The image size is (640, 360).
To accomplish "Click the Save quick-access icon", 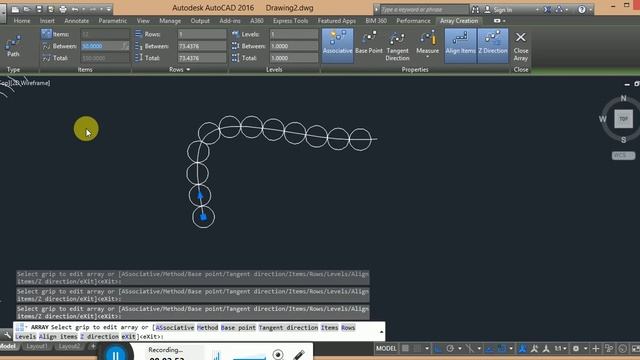I will click(x=39, y=9).
